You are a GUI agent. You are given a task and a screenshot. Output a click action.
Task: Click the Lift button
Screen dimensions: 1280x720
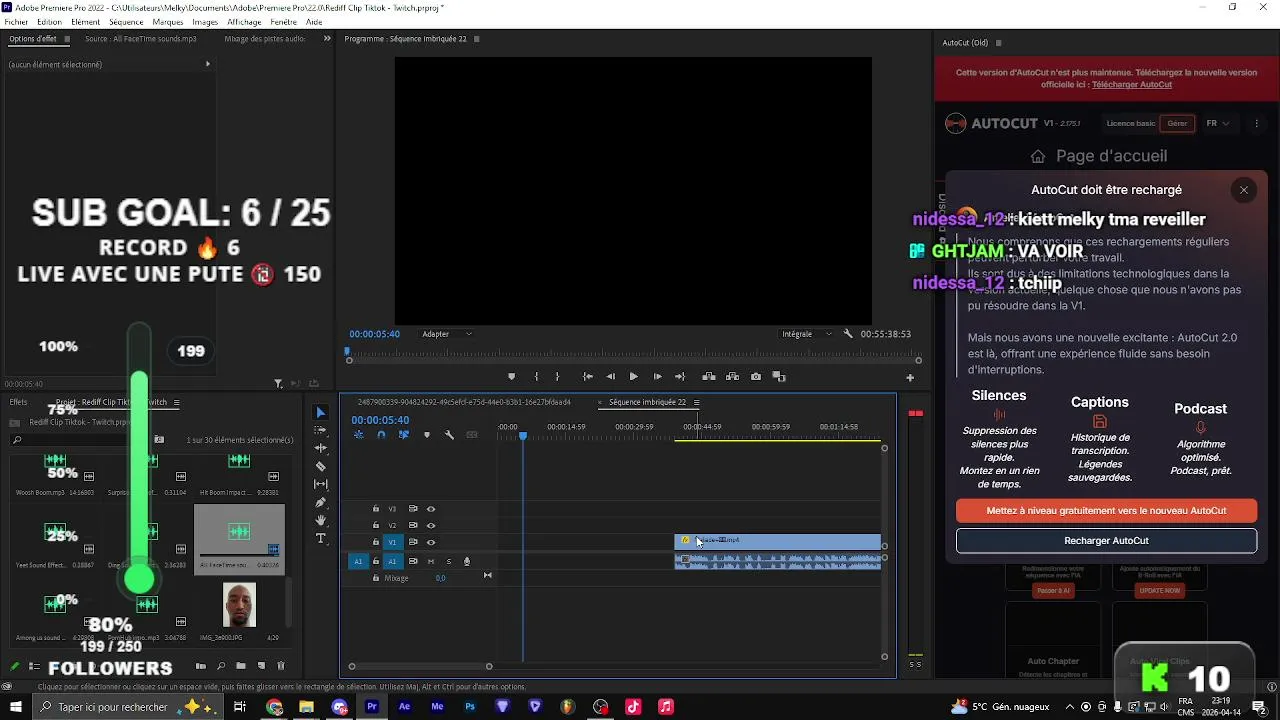(x=709, y=377)
